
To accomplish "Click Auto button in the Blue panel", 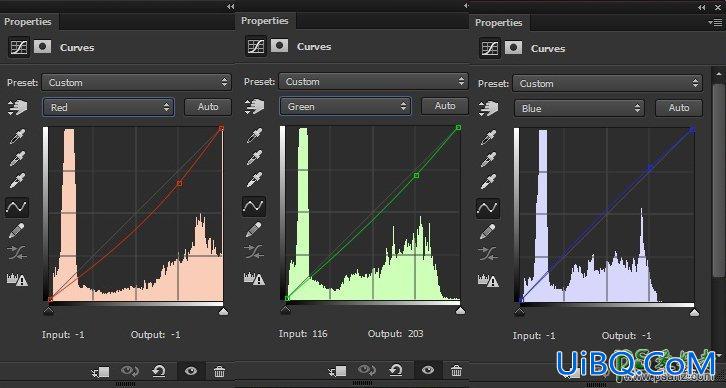I will click(x=679, y=108).
